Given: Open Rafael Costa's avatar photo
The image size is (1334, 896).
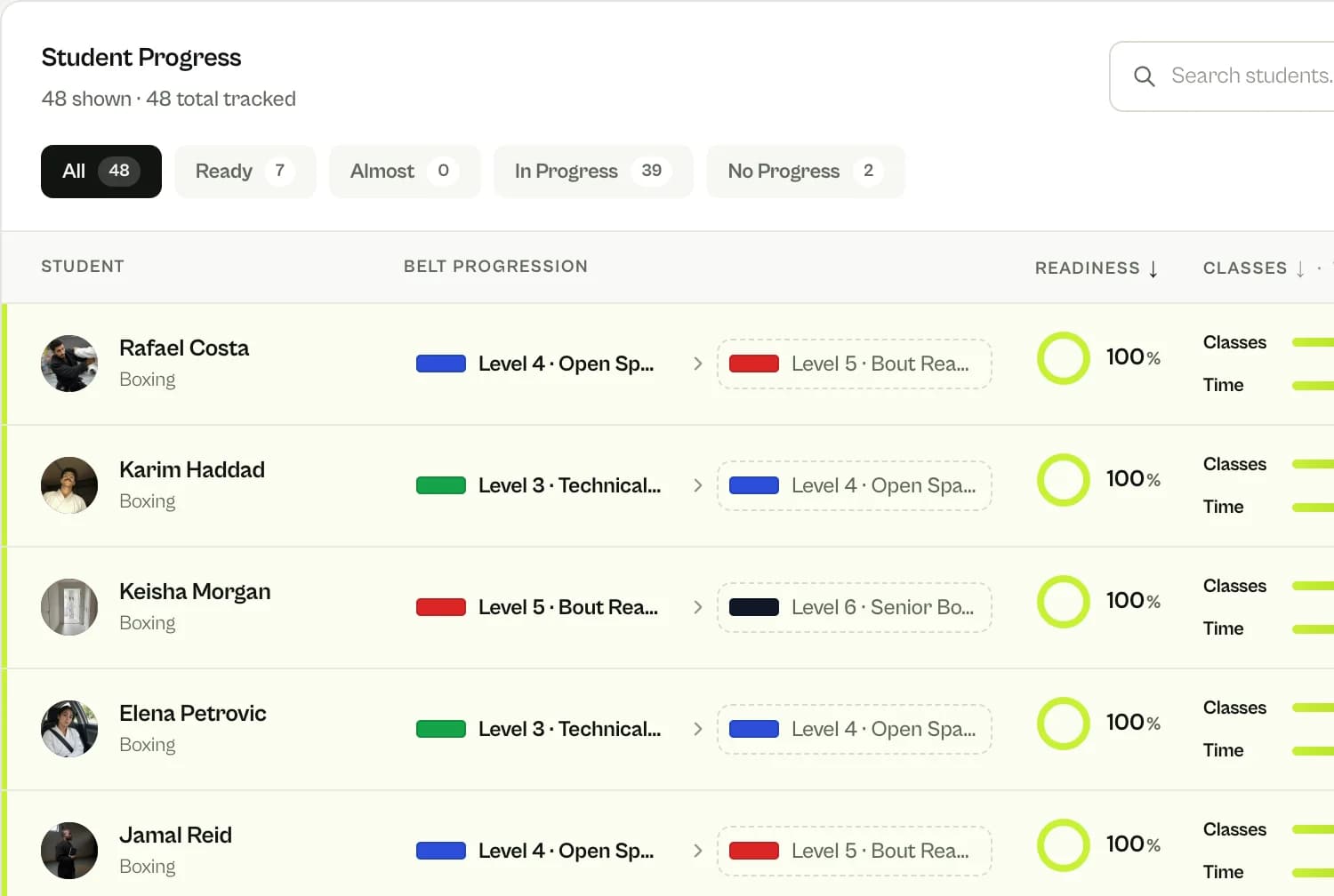Looking at the screenshot, I should pos(69,364).
